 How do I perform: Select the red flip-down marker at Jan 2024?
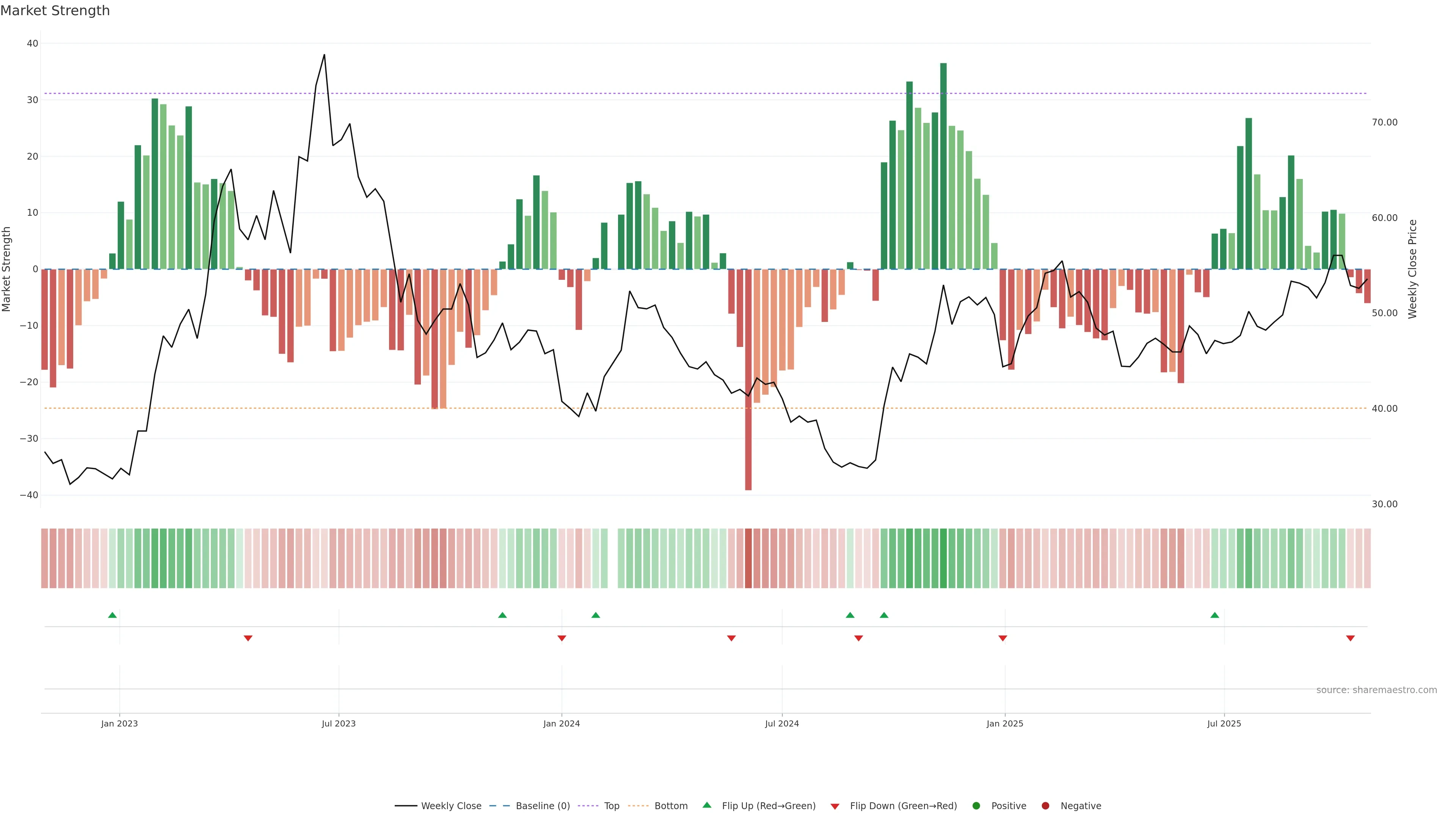562,638
